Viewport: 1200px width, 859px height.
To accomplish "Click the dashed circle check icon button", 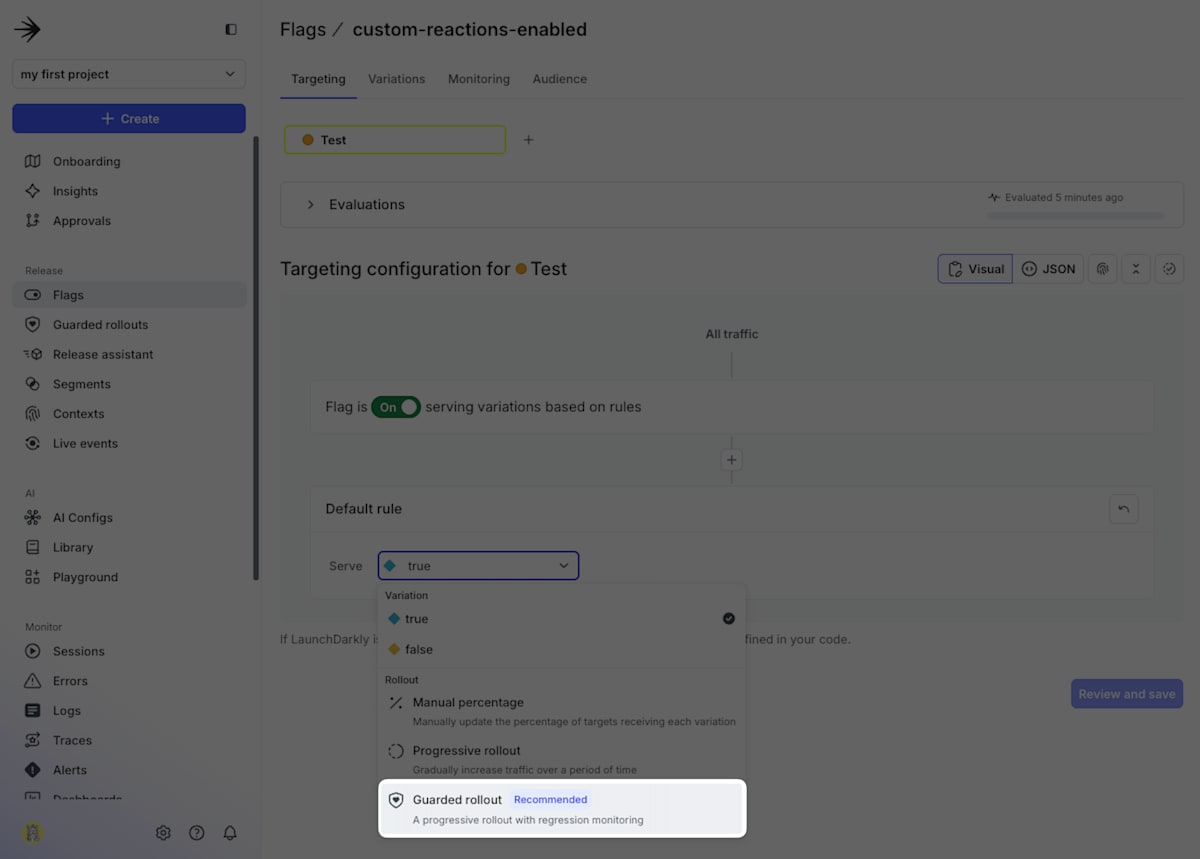I will (1169, 269).
